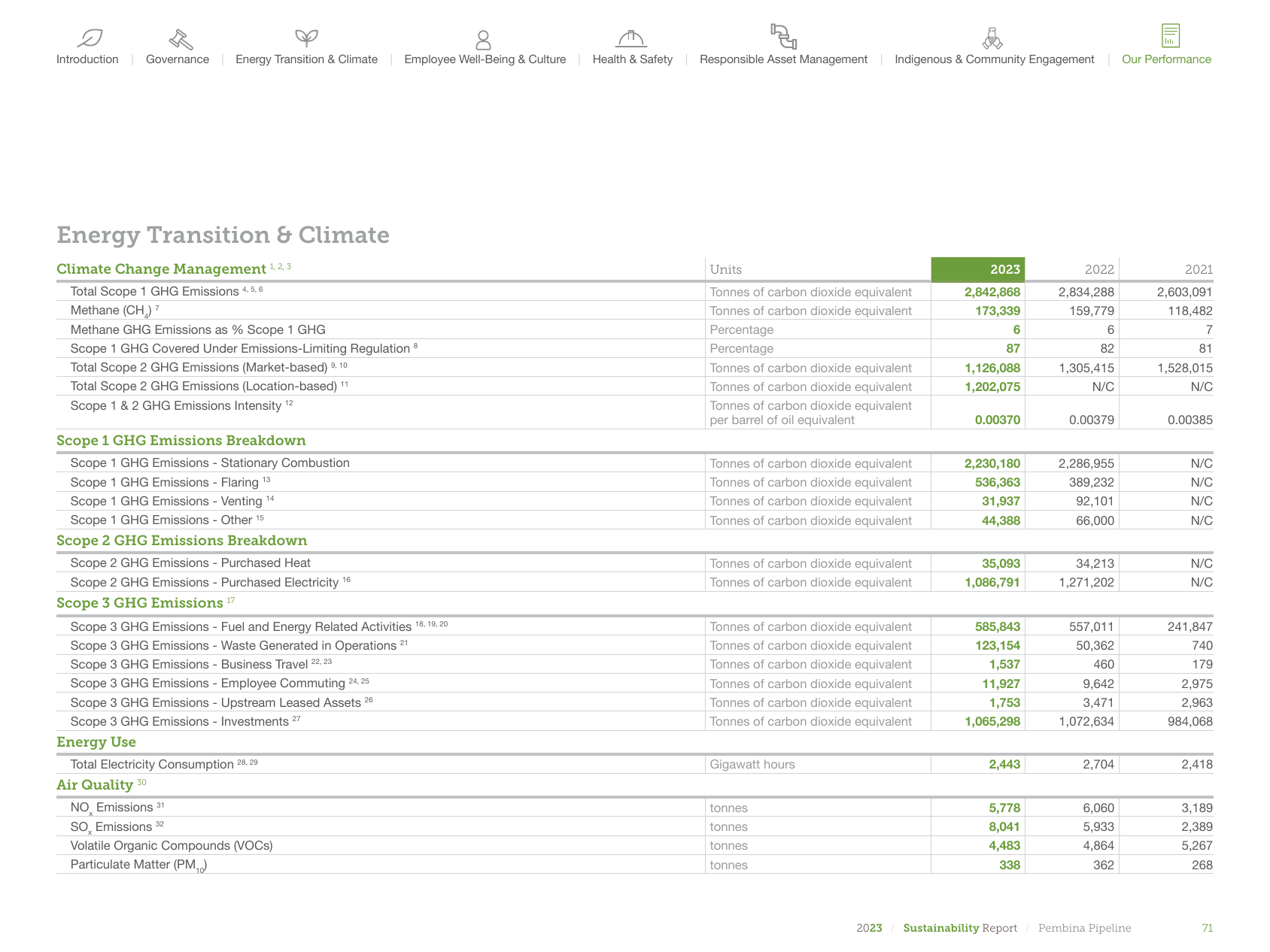Open Energy Transition & Climate nav link
This screenshot has width=1270, height=952.
(x=306, y=59)
